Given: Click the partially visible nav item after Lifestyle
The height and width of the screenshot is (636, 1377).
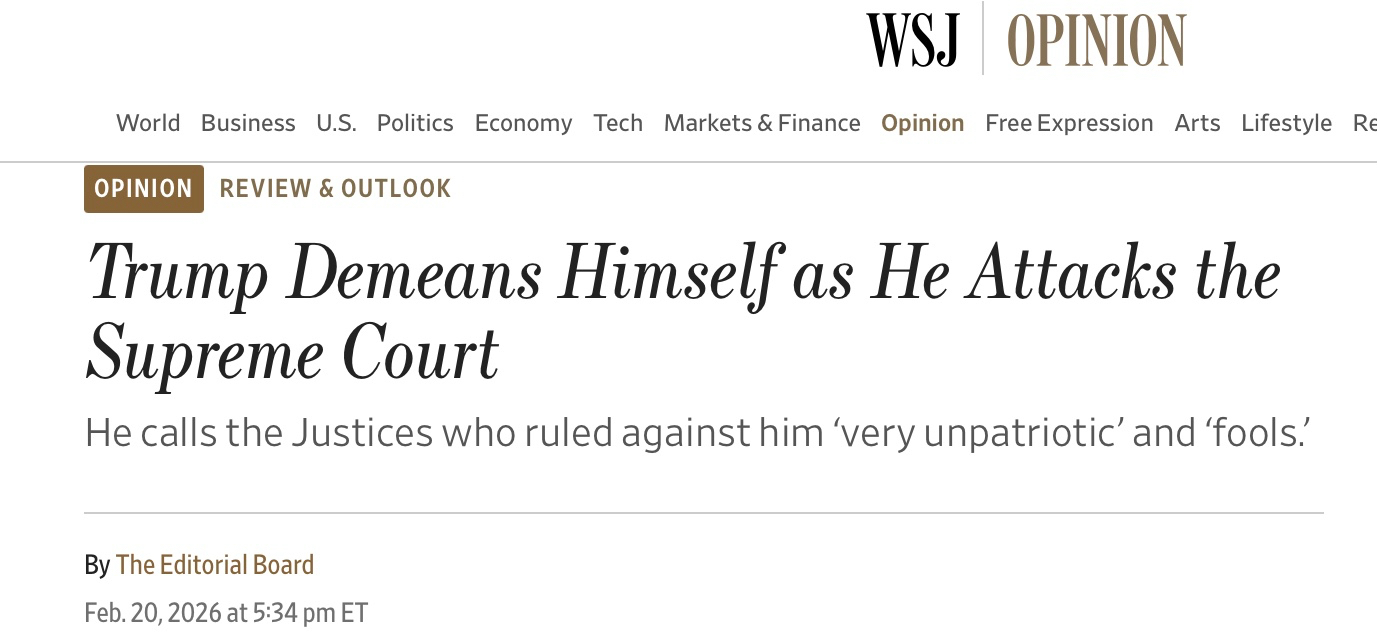Looking at the screenshot, I should pyautogui.click(x=1364, y=123).
